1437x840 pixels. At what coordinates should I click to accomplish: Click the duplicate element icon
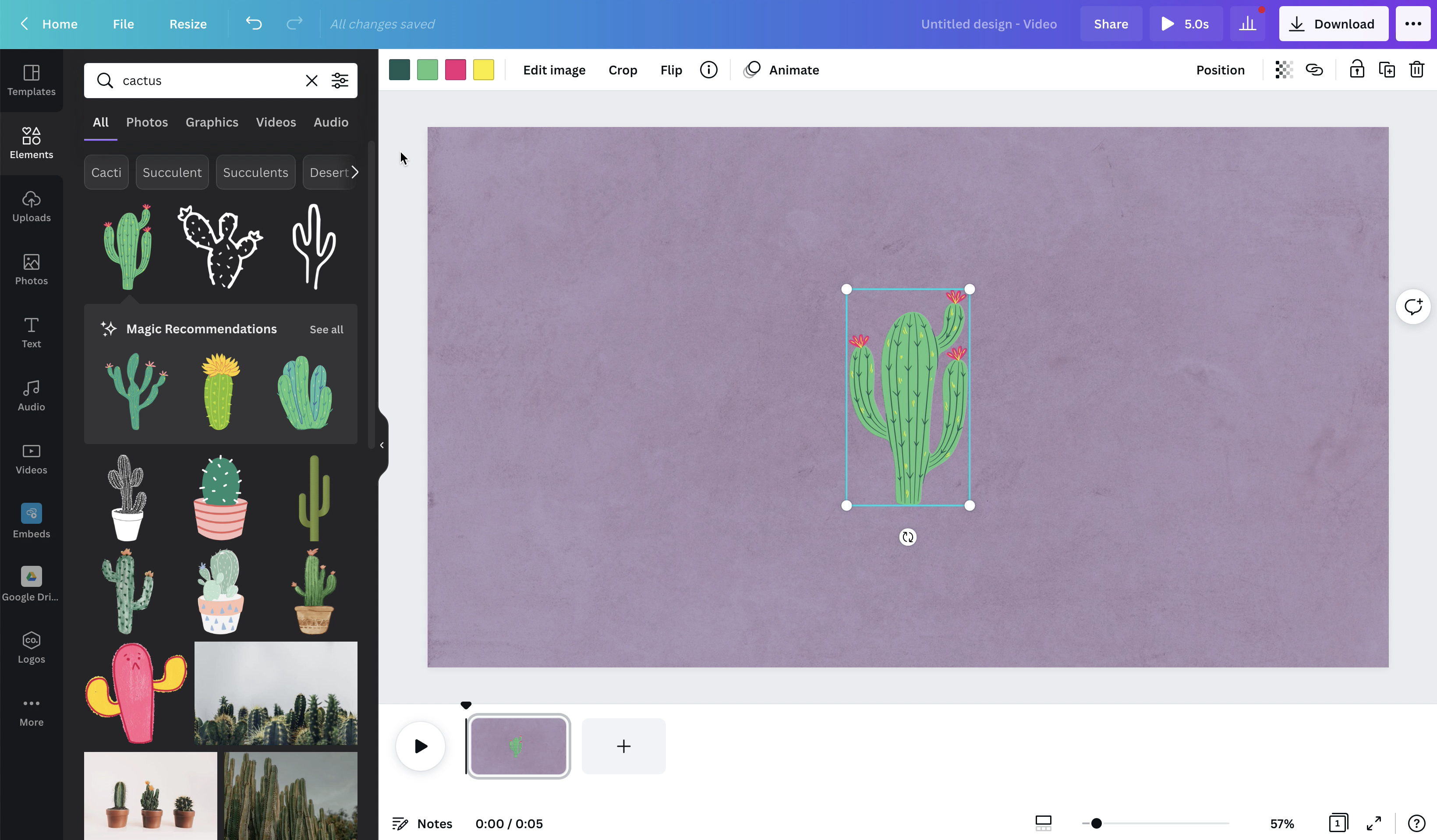click(x=1386, y=70)
